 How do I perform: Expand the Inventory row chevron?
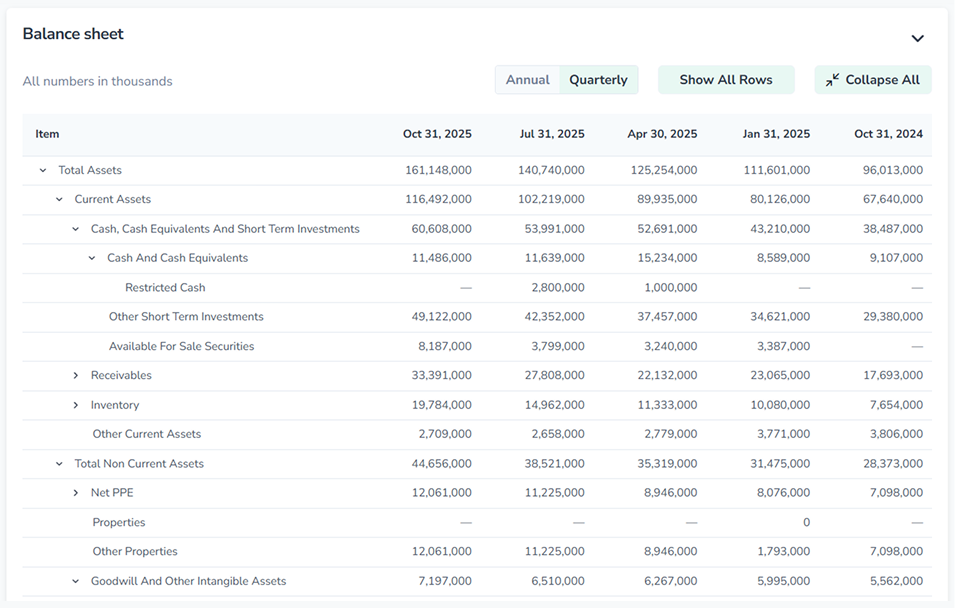click(76, 405)
